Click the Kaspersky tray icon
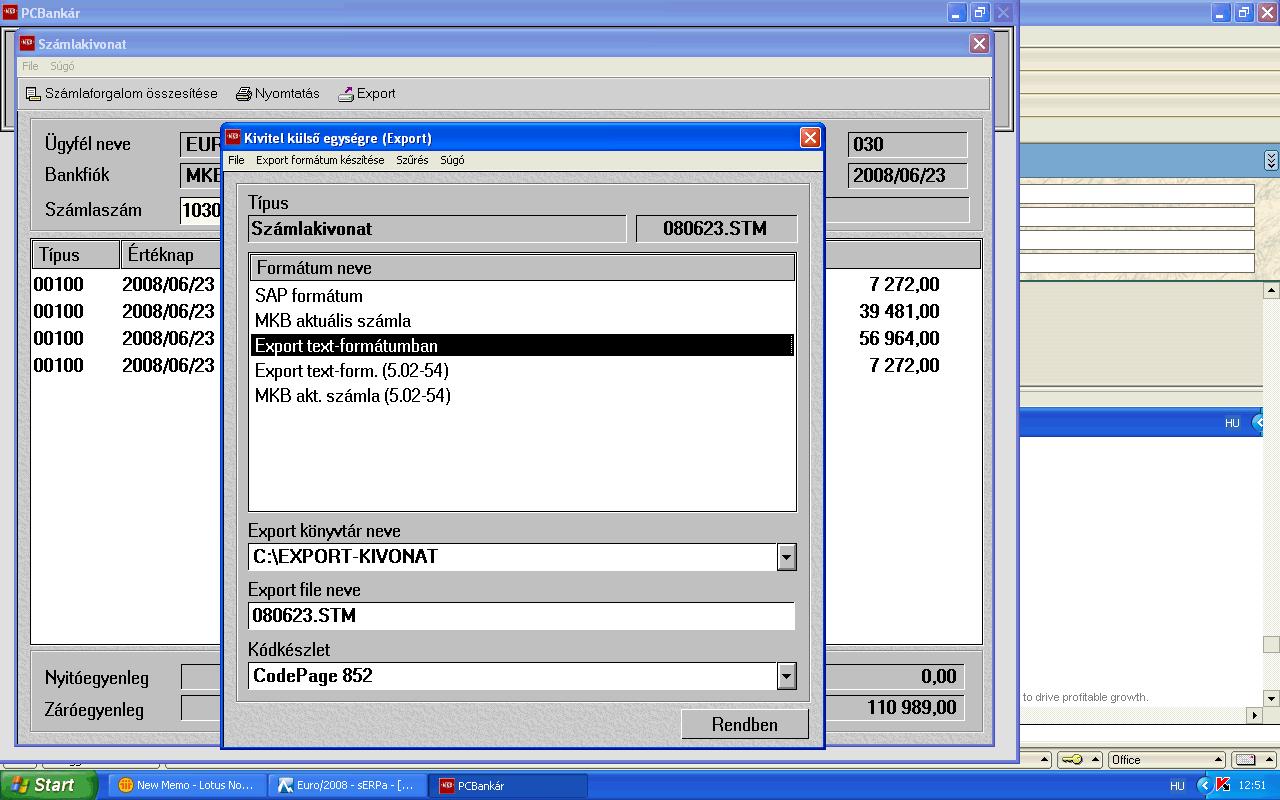Viewport: 1280px width, 800px height. click(1222, 785)
